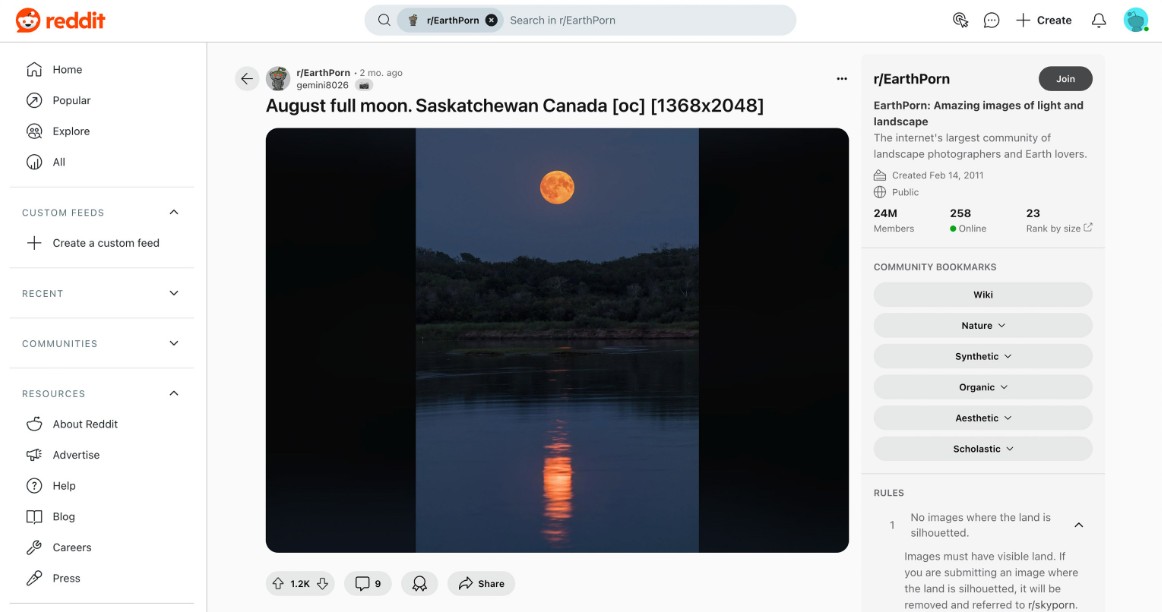Join the r/EarthPorn community
This screenshot has height=612, width=1162.
(1065, 79)
